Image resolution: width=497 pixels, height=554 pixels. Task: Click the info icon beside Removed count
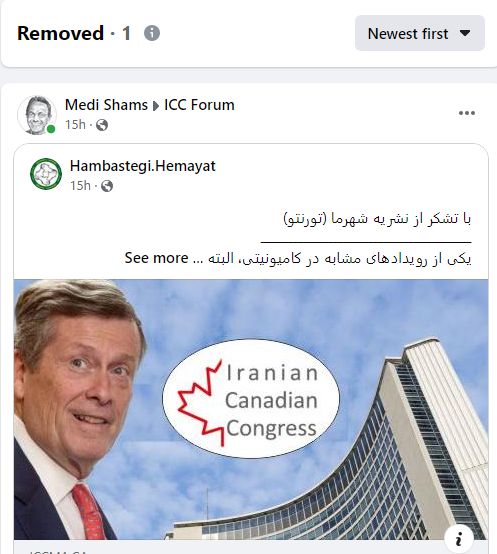click(x=152, y=33)
